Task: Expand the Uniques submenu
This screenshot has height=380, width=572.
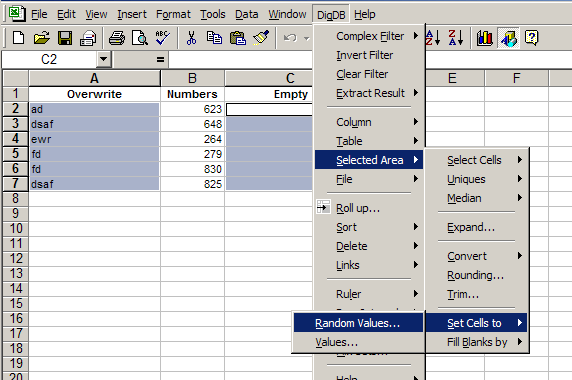Action: pyautogui.click(x=476, y=179)
